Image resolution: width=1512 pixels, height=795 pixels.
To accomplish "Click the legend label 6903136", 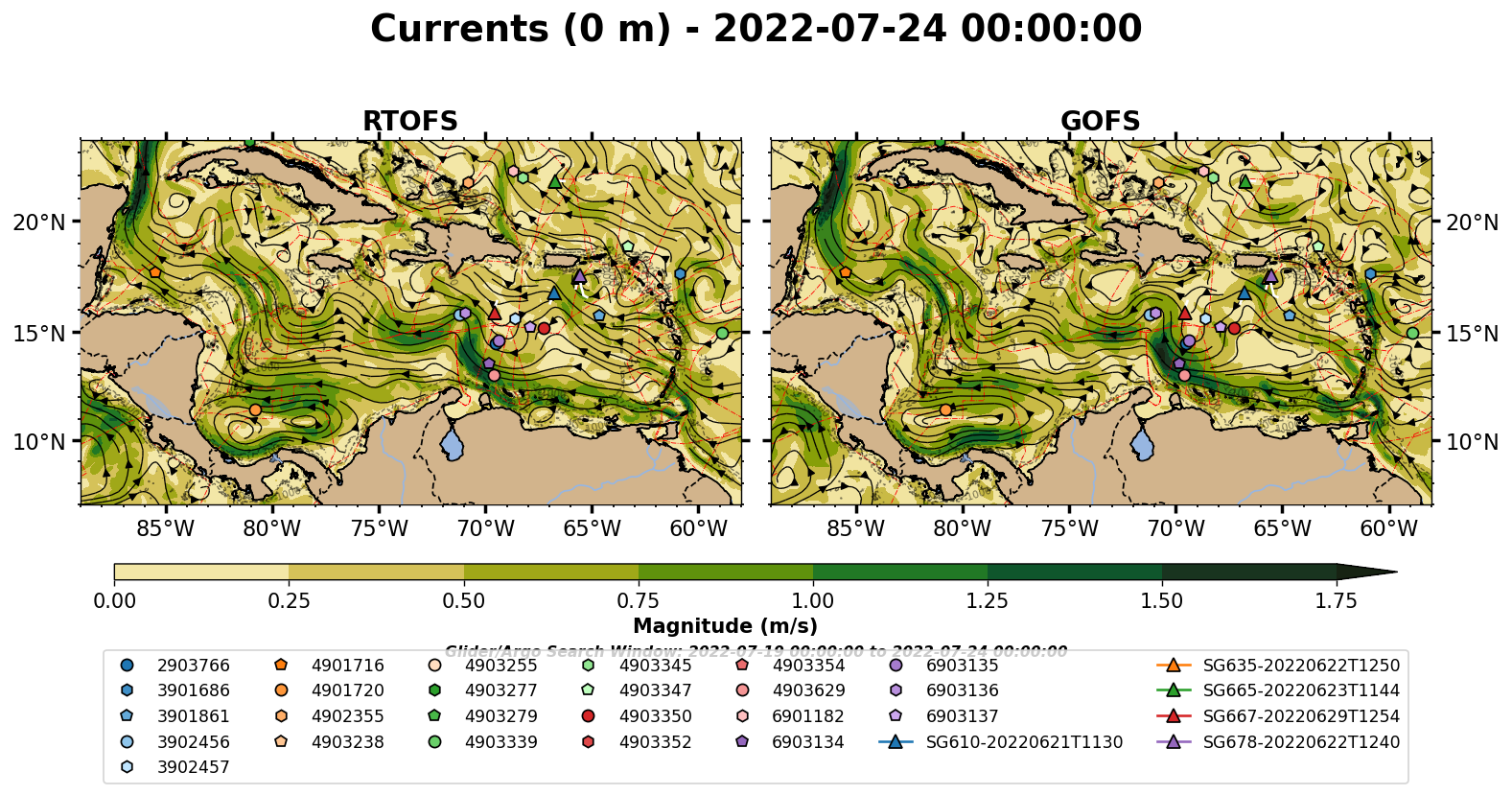I will pos(962,690).
